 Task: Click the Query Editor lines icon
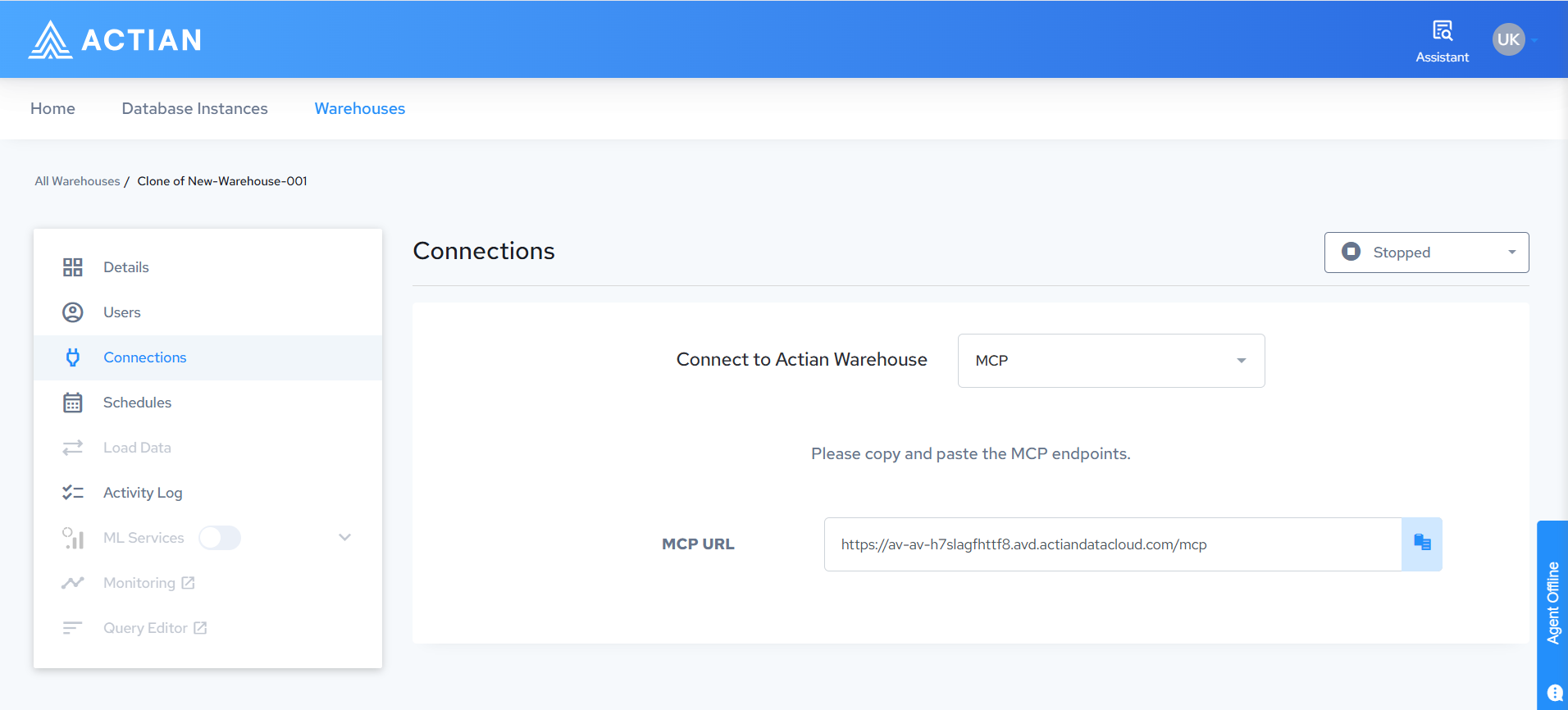(73, 628)
